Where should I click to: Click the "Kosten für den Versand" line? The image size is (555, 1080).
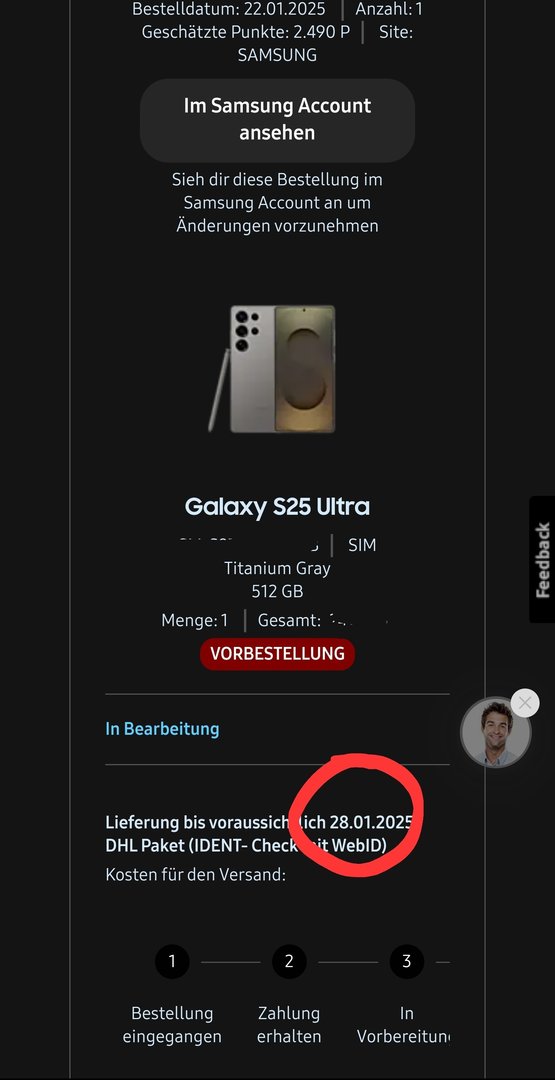196,875
